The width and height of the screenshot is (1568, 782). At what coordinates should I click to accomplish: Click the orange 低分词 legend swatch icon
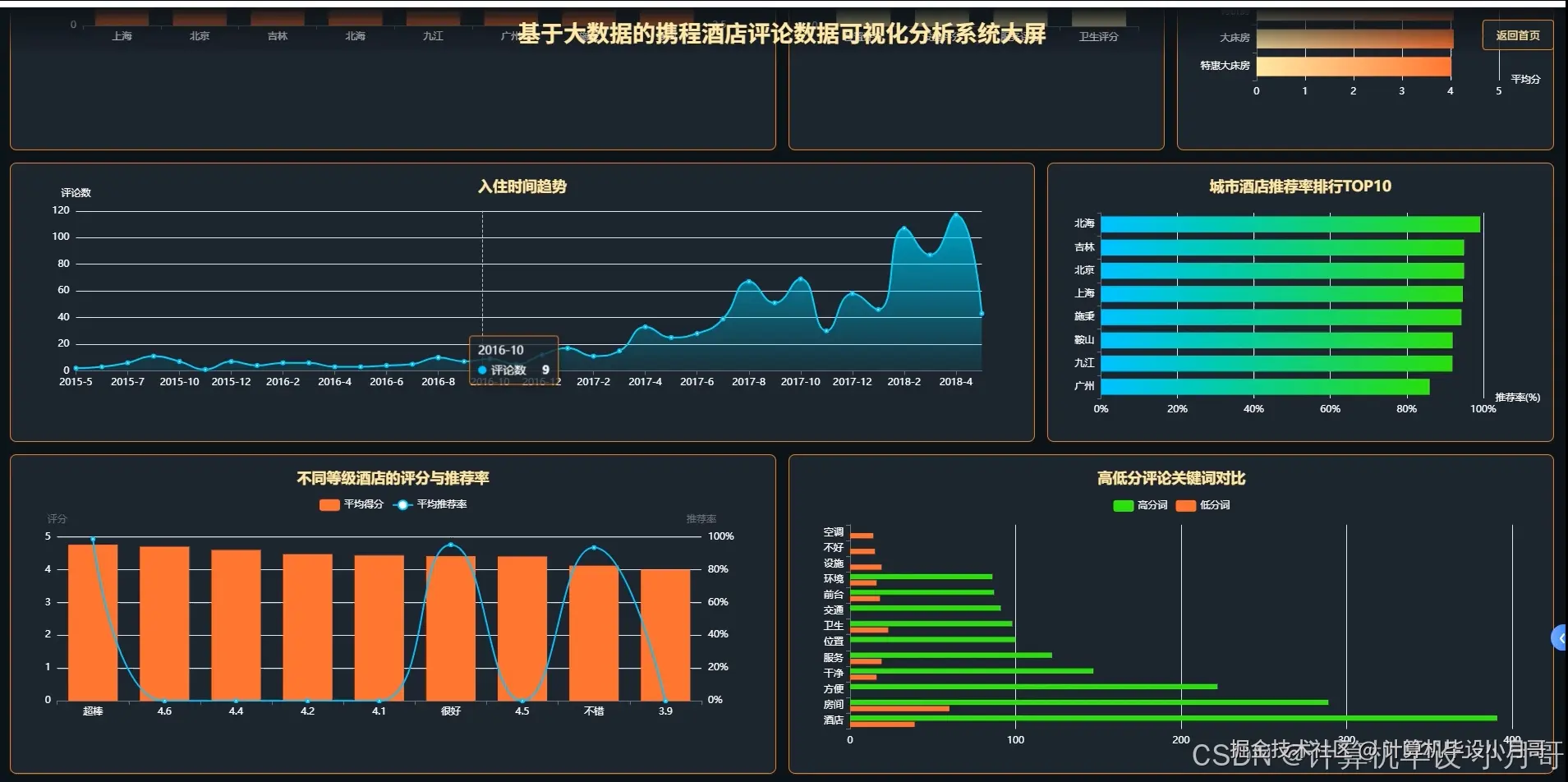1187,505
